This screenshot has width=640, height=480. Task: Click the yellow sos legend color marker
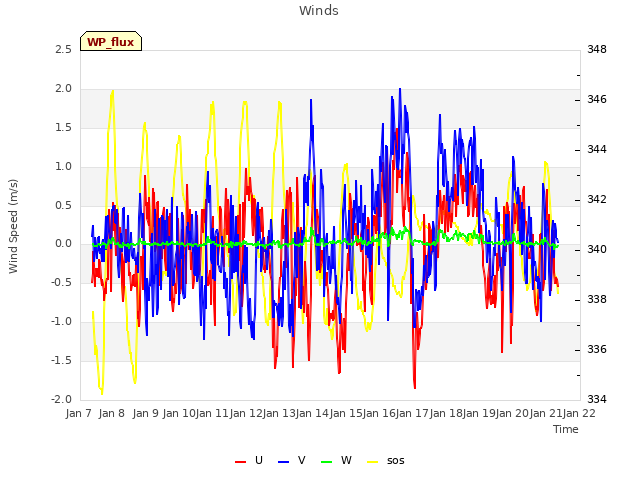(x=373, y=462)
